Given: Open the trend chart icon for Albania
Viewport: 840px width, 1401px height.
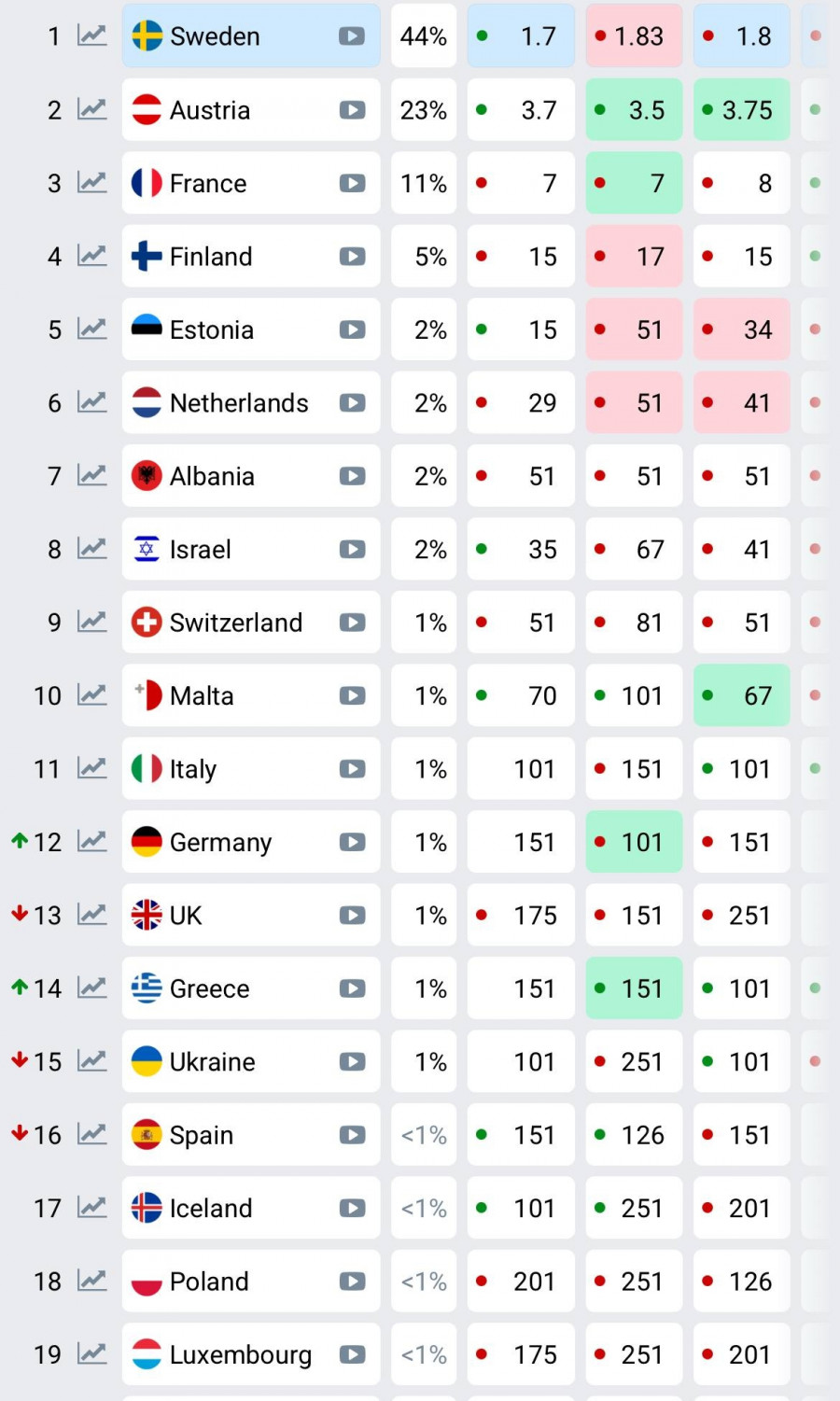Looking at the screenshot, I should [91, 475].
